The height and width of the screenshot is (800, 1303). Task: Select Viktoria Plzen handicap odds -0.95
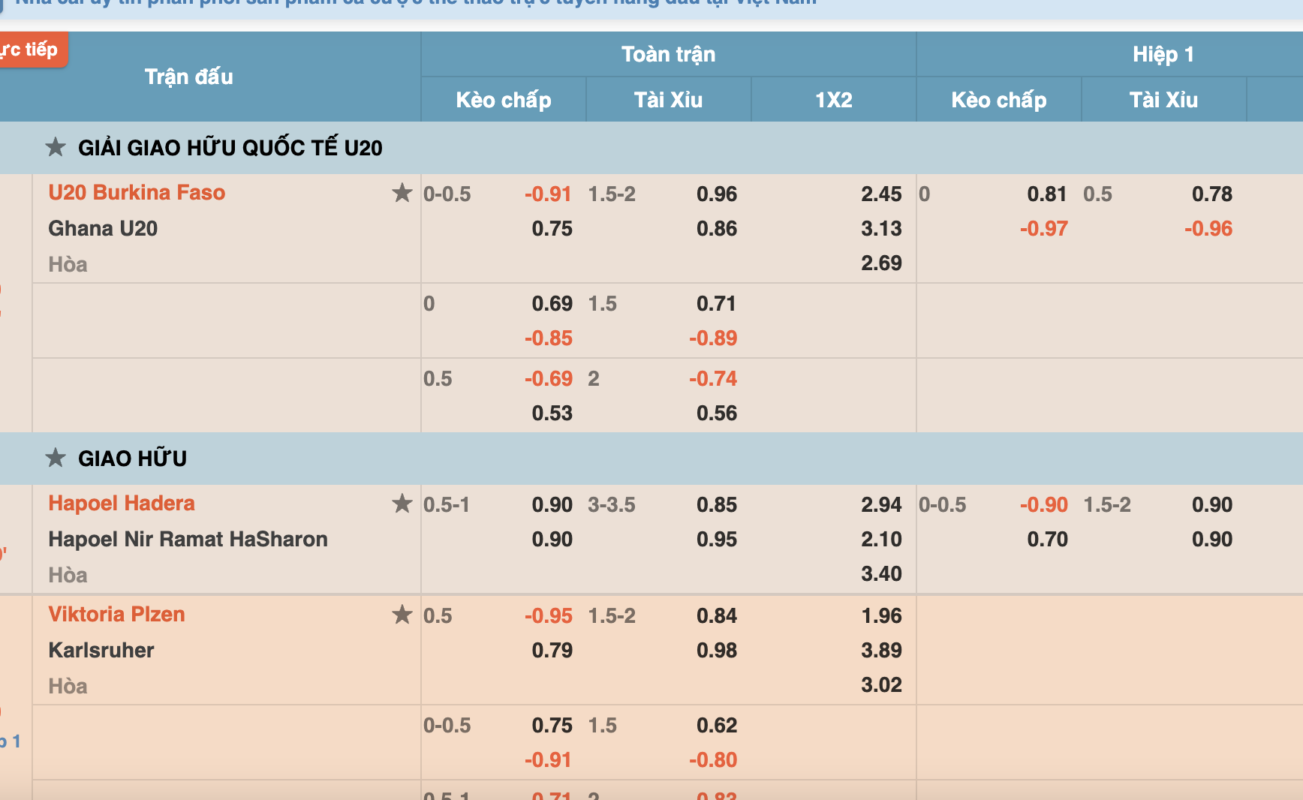pyautogui.click(x=548, y=616)
